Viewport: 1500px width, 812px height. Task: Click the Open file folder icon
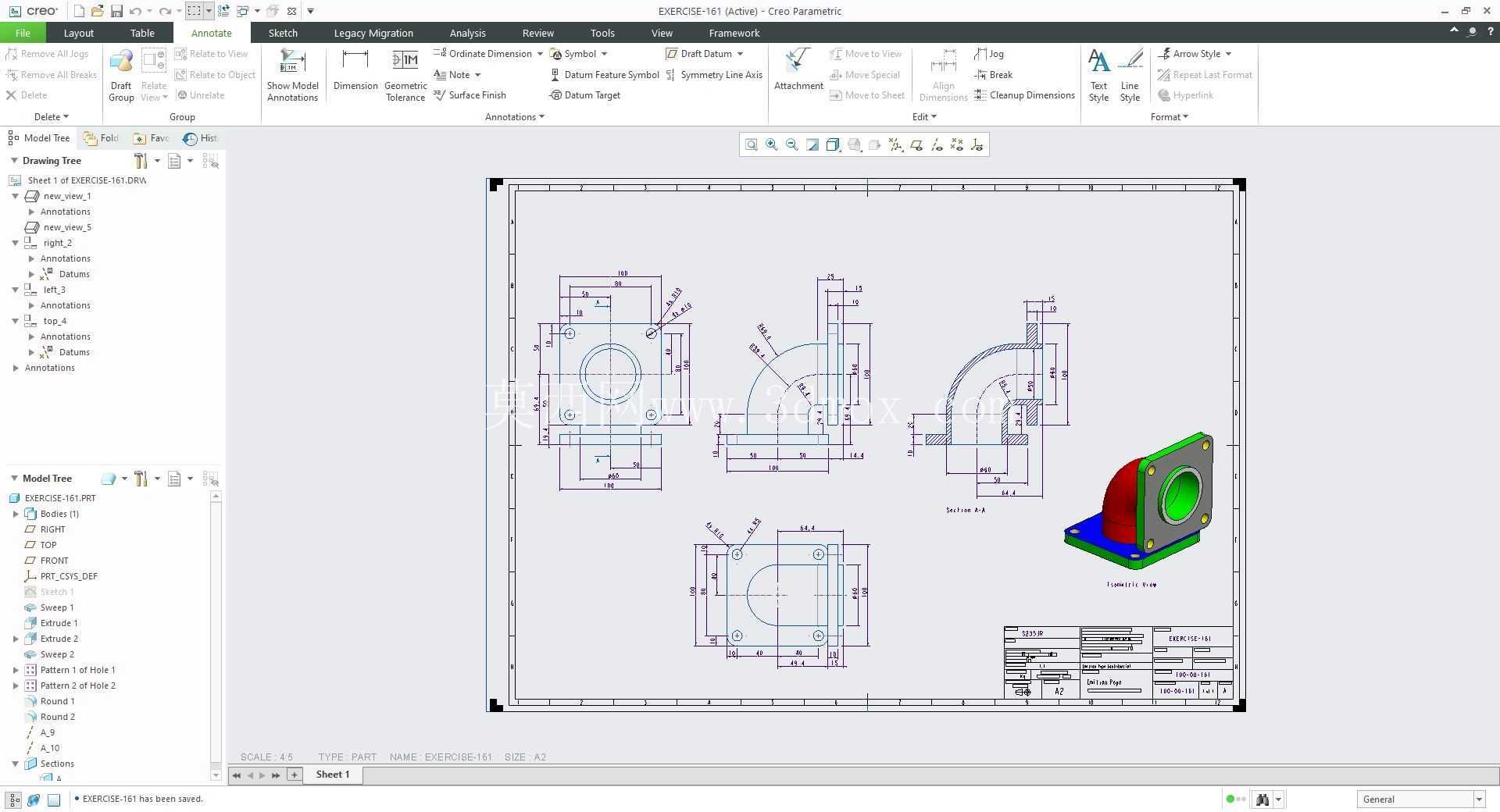coord(98,11)
